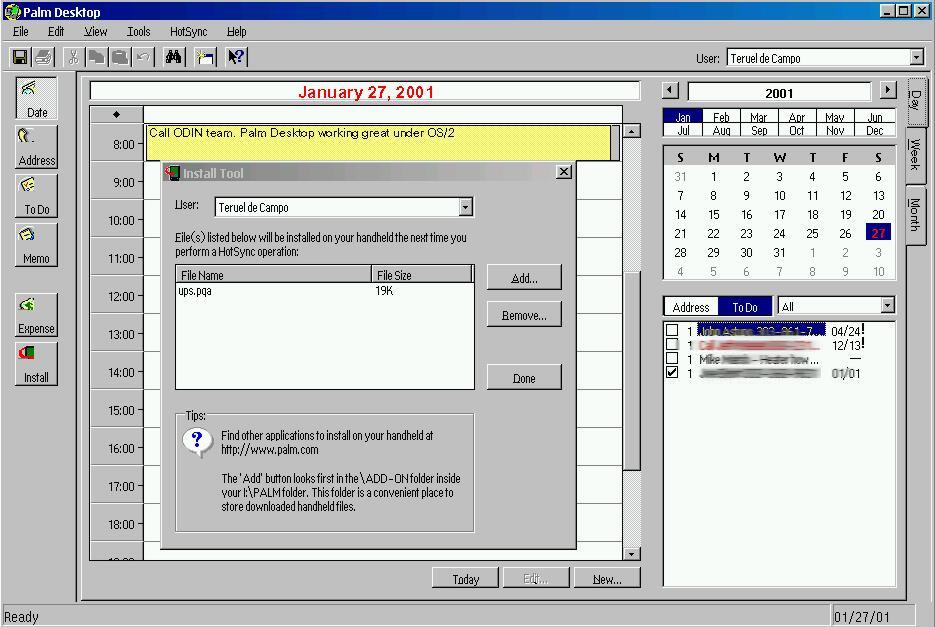Open Find with the binoculars icon
Screen dimensions: 935x627
pos(174,57)
